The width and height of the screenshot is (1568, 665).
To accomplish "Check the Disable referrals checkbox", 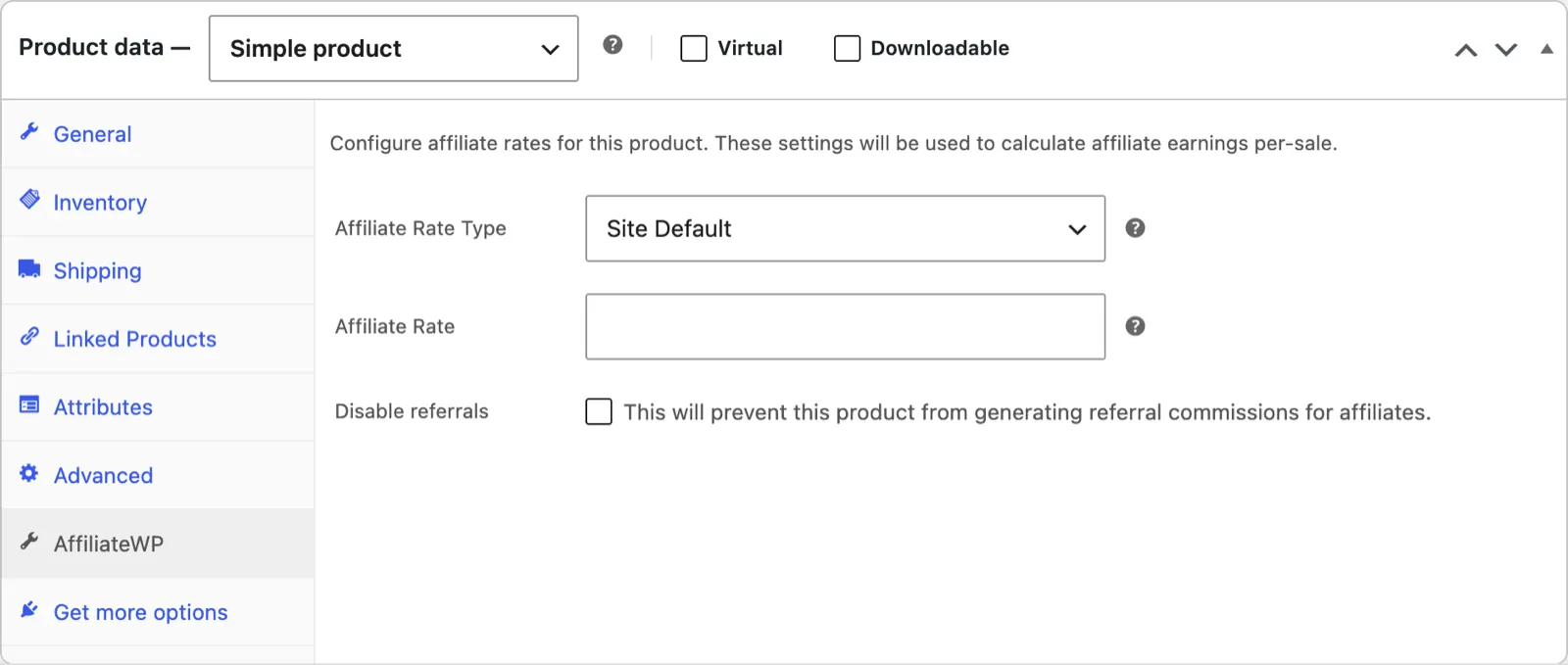I will (599, 411).
